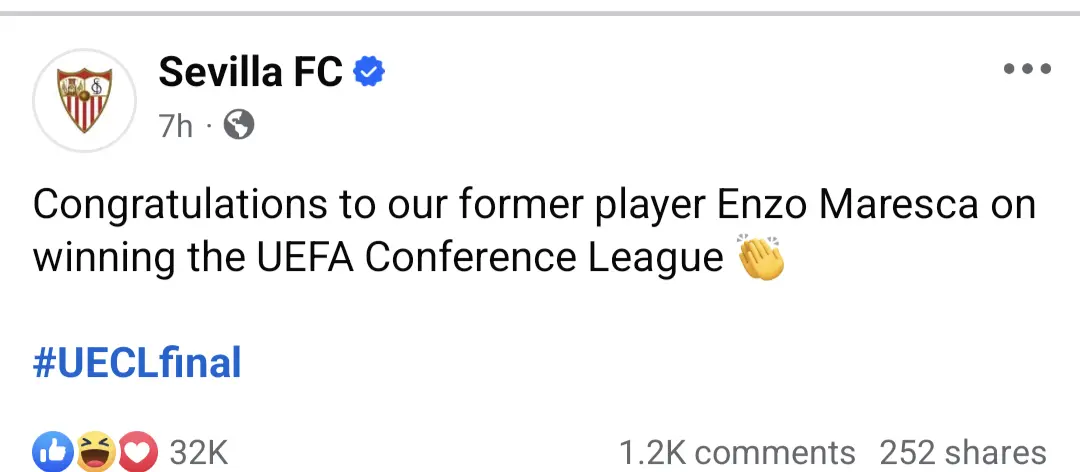Image resolution: width=1080 pixels, height=472 pixels.
Task: Click the Sevilla FC crest profile picture
Action: [84, 101]
